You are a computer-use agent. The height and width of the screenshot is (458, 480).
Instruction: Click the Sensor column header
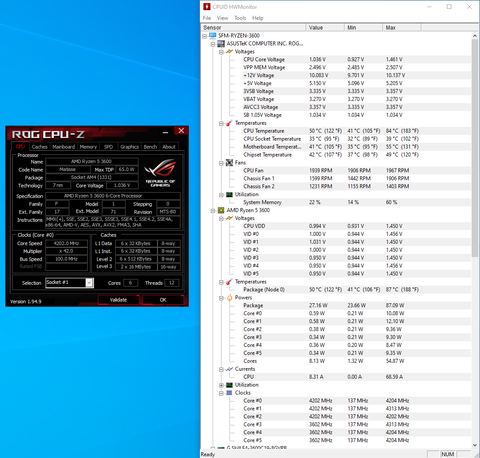(253, 28)
